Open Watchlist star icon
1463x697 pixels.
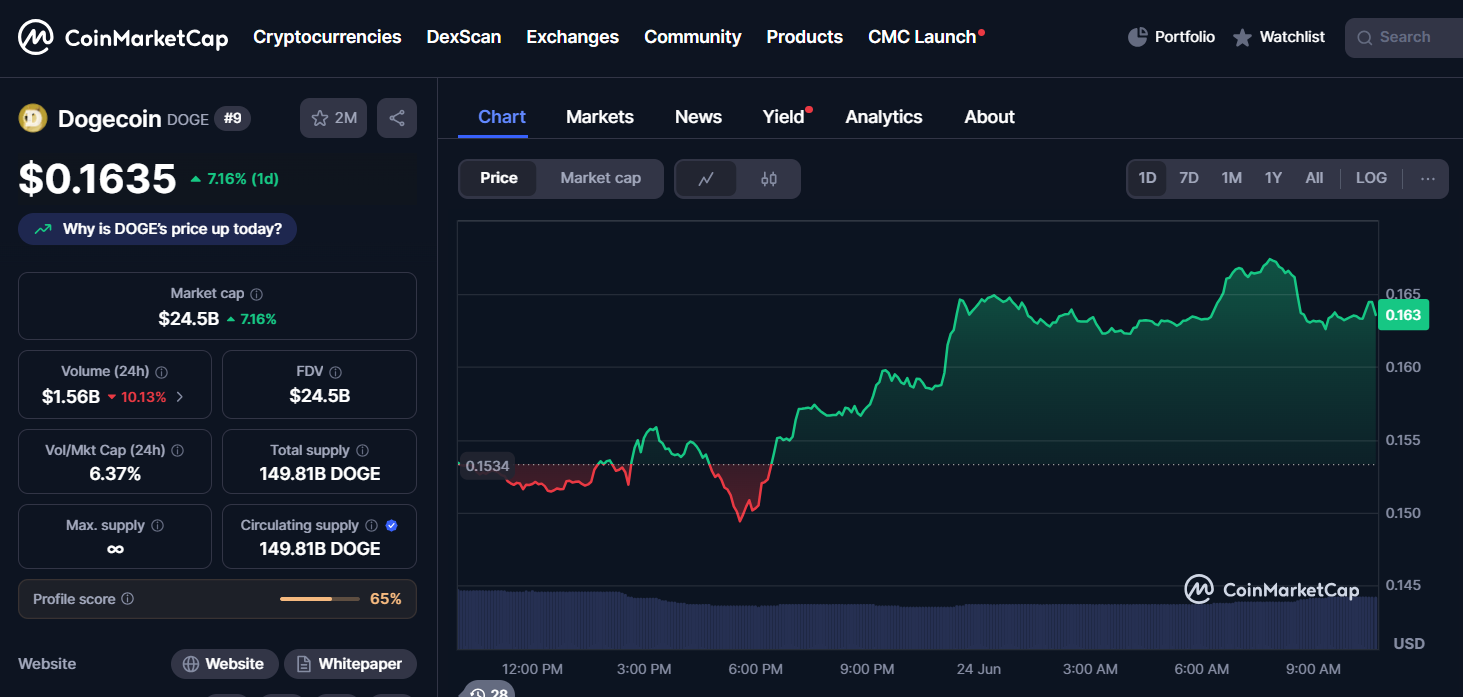click(x=1242, y=38)
